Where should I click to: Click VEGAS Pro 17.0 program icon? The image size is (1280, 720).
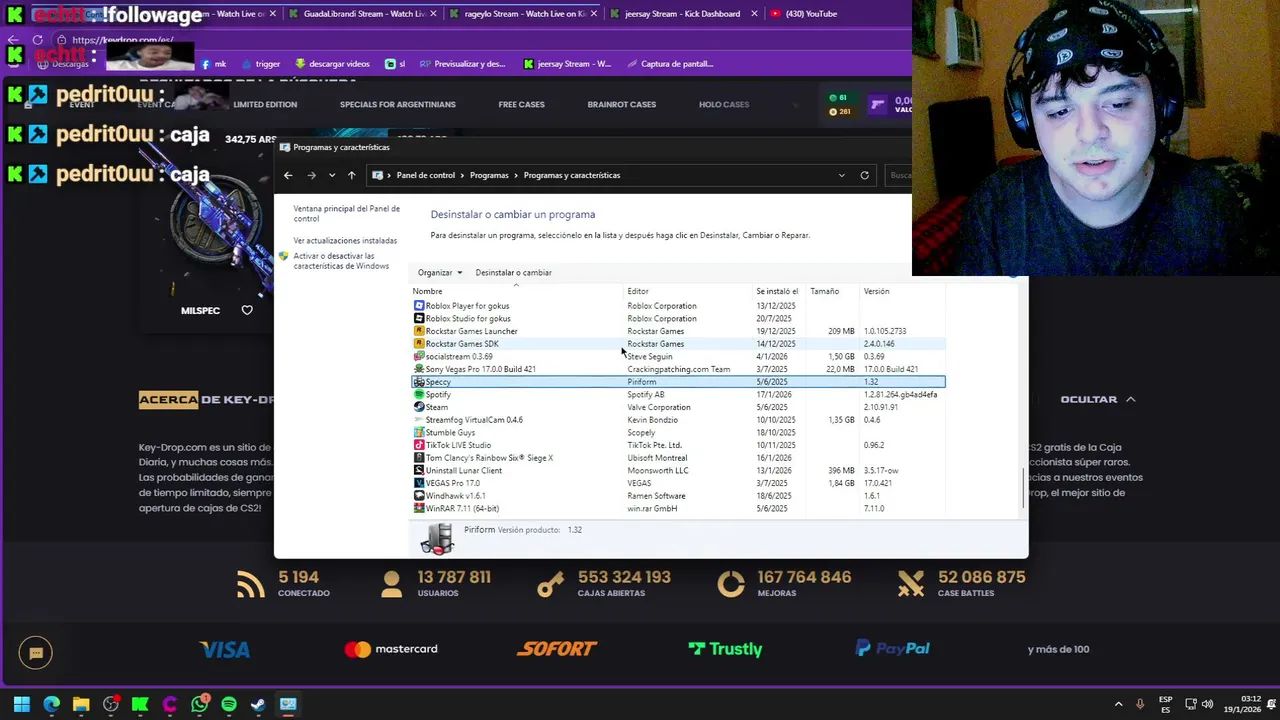tap(419, 483)
